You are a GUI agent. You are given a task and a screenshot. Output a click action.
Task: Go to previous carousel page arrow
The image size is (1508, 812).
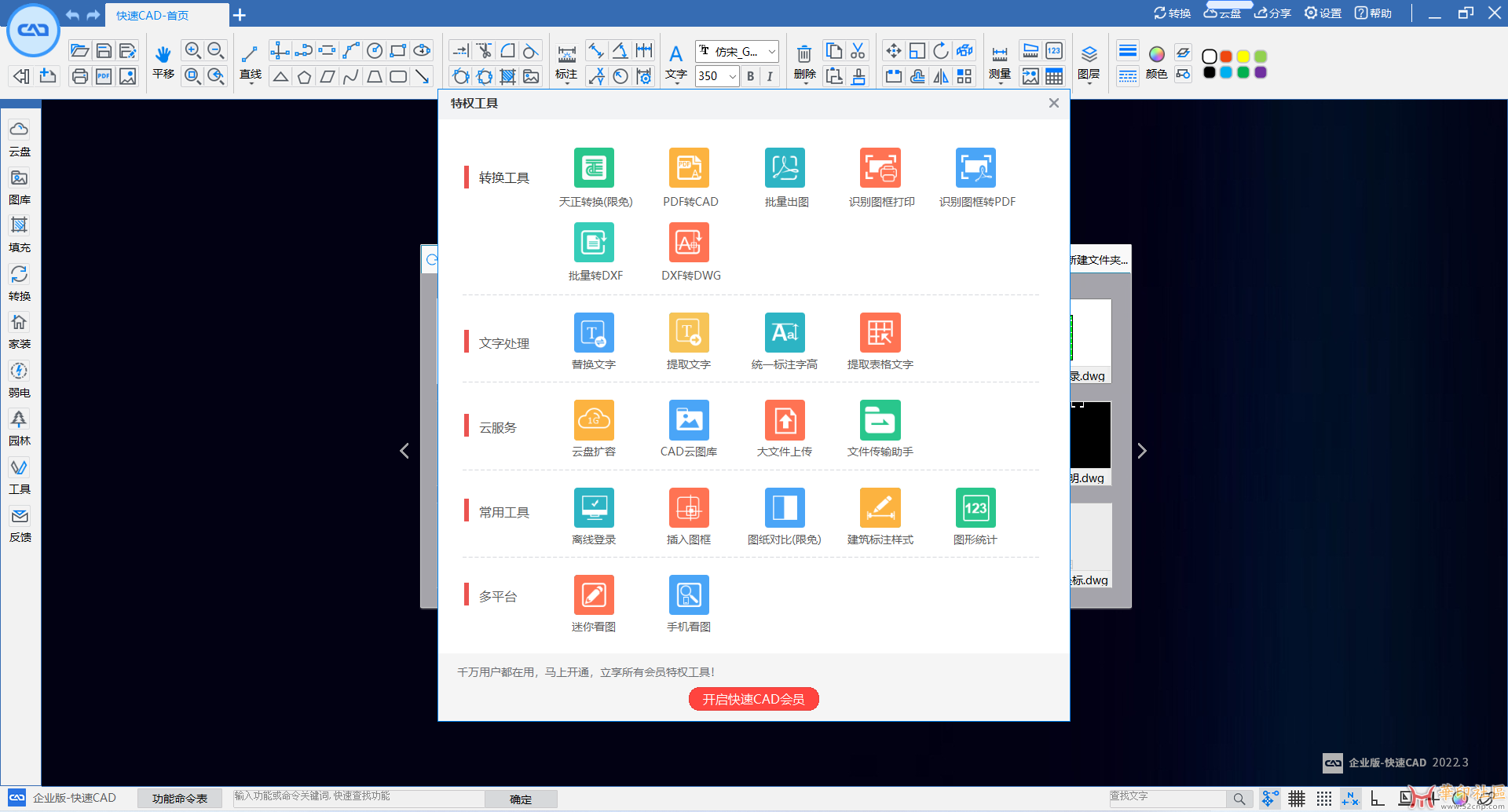pos(404,451)
